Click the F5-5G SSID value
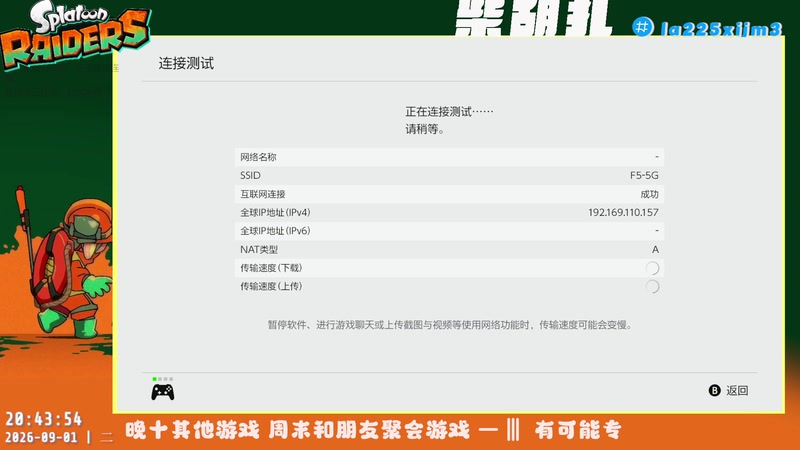The width and height of the screenshot is (800, 450). (644, 176)
